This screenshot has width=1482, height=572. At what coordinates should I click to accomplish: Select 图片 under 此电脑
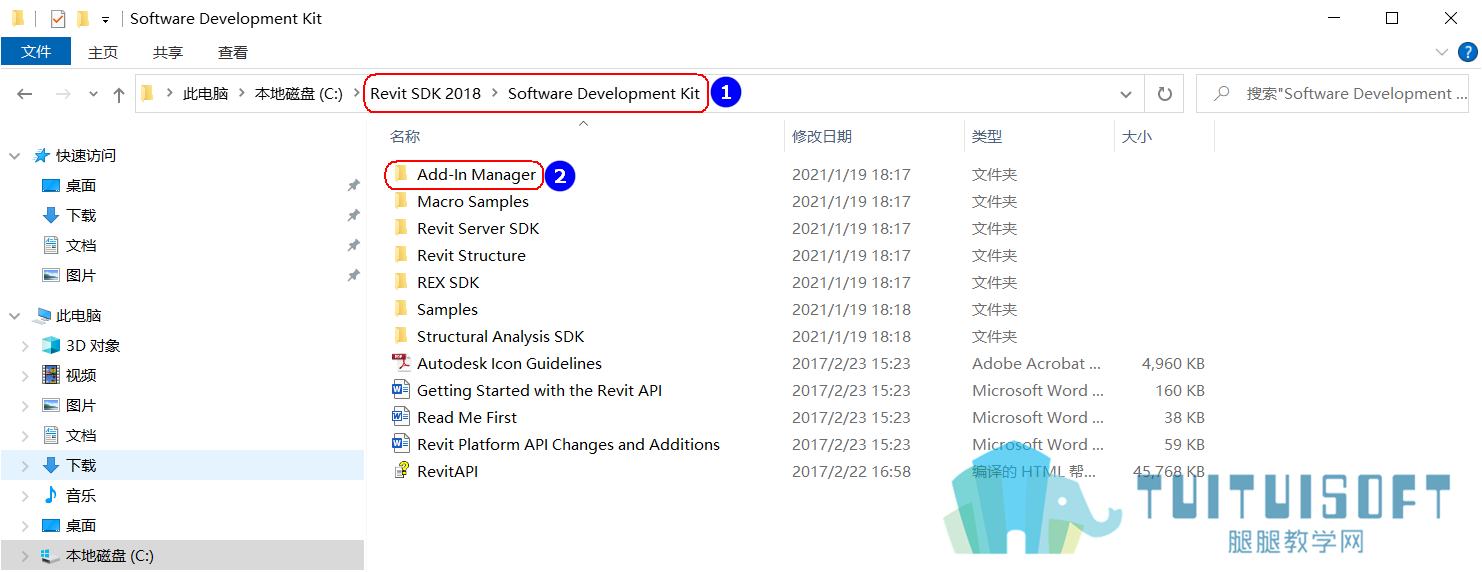[x=81, y=405]
